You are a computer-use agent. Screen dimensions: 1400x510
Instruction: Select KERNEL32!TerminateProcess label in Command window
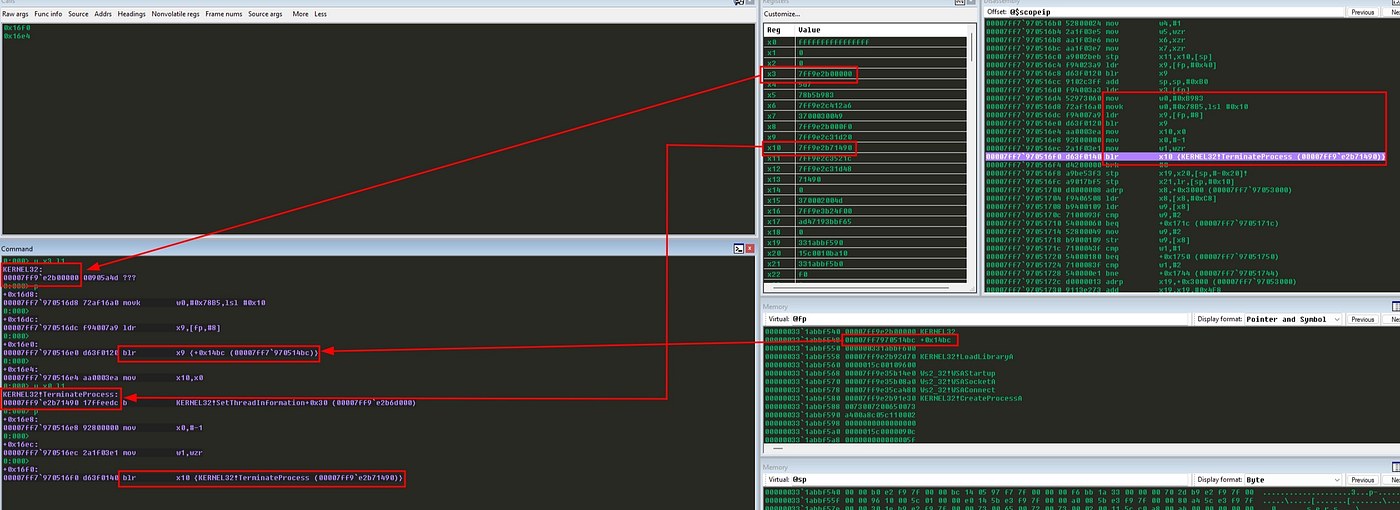click(x=61, y=394)
